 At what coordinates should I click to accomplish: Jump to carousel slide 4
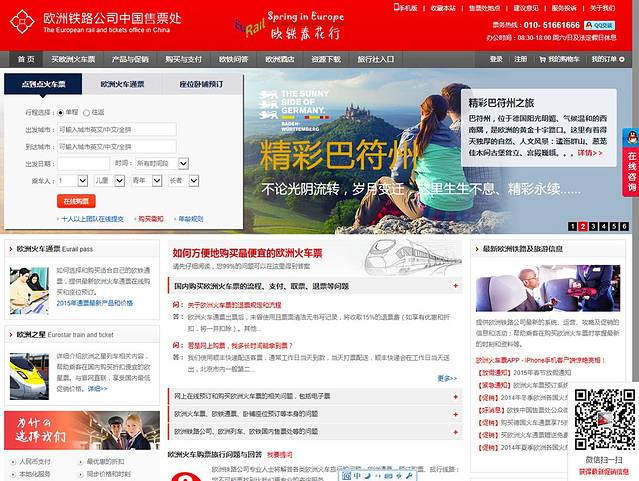click(605, 227)
